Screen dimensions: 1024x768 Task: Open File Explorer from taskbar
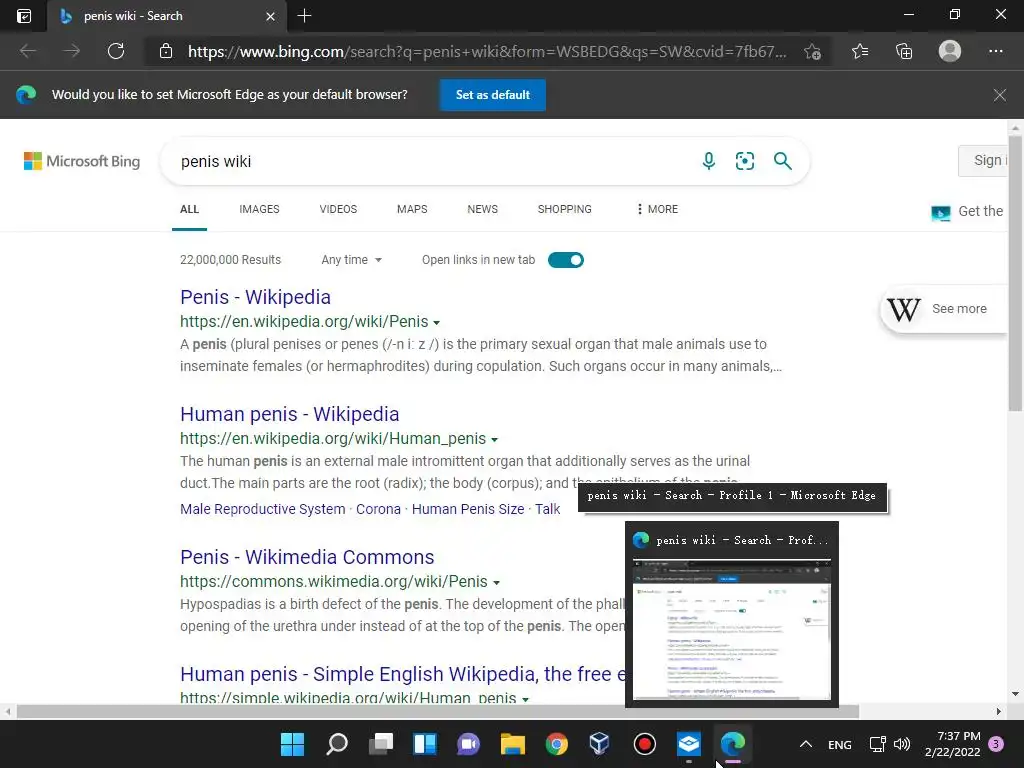point(513,744)
